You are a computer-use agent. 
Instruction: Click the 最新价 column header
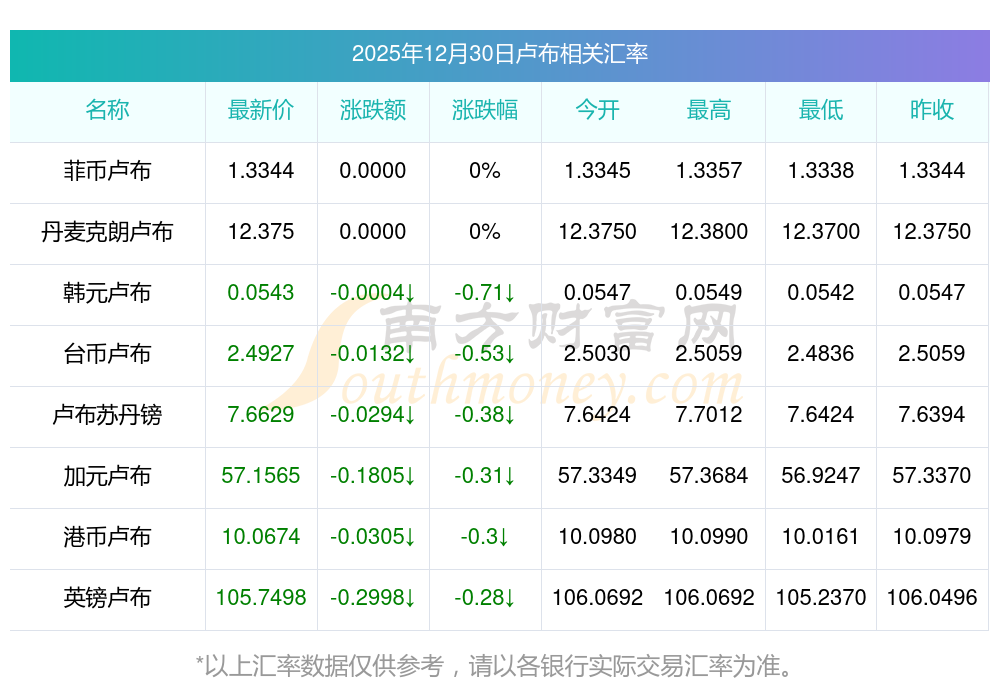coord(261,110)
